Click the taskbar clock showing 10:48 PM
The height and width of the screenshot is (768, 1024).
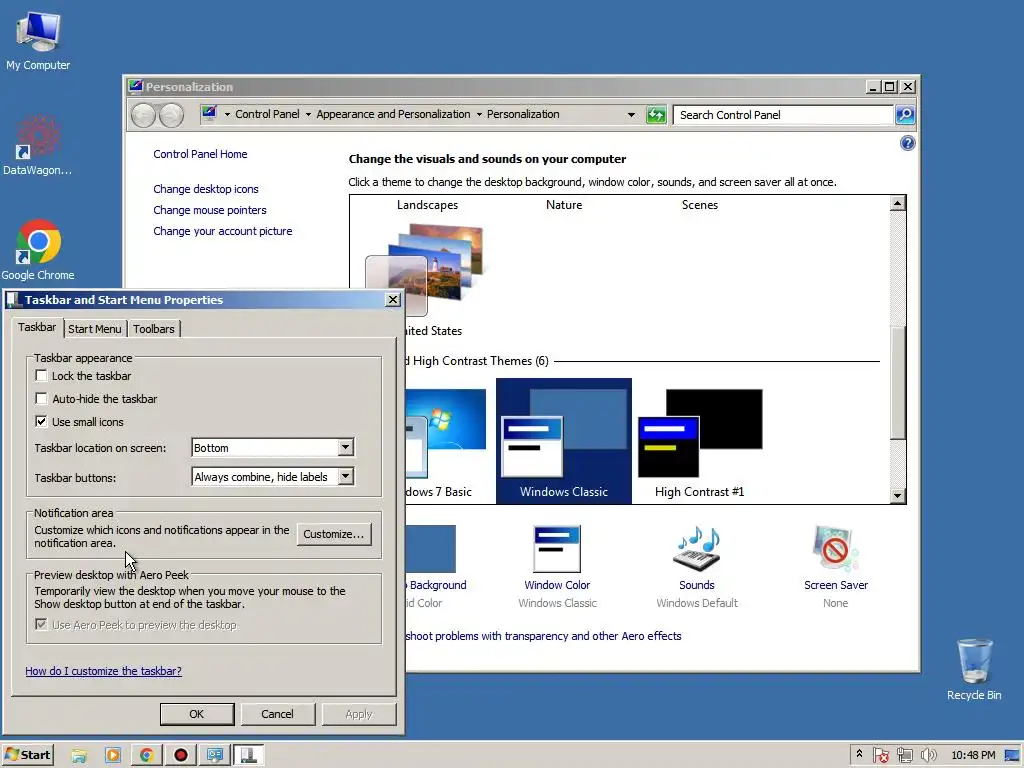pos(973,755)
